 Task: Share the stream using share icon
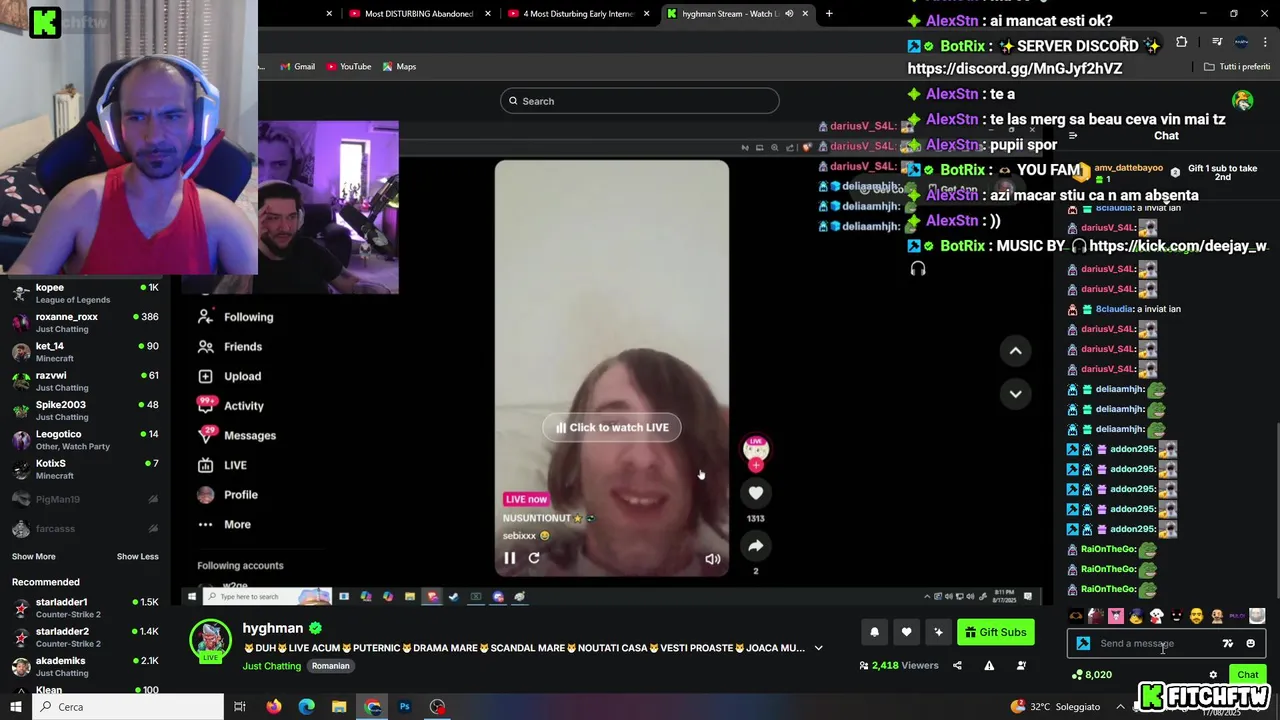pos(957,665)
